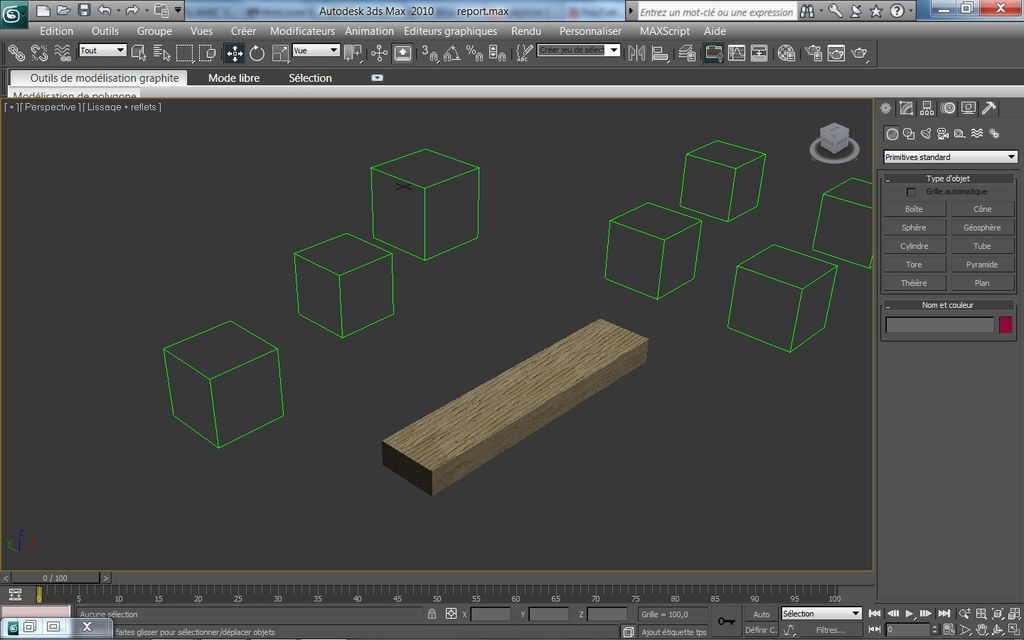
Task: Click the Pyramide button
Action: (982, 264)
